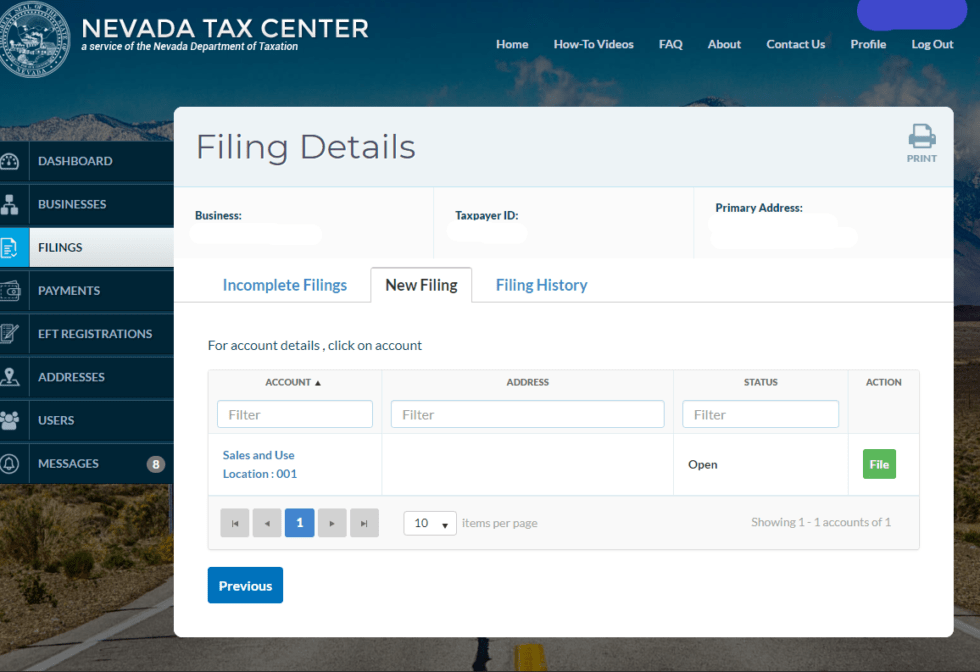Click the Print icon on Filing Details
Image resolution: width=980 pixels, height=672 pixels.
(x=920, y=137)
